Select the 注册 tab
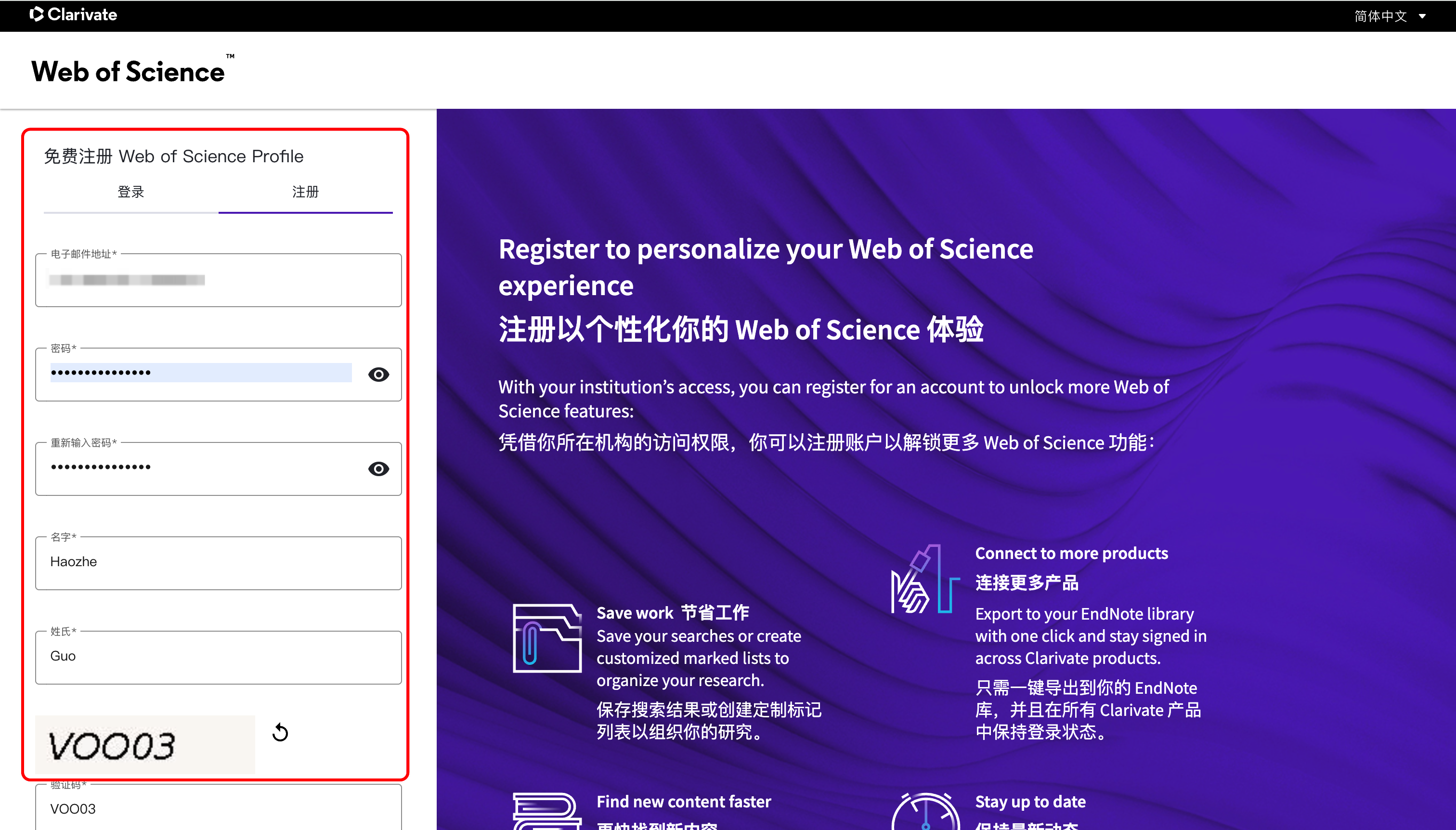The image size is (1456, 830). click(x=305, y=192)
